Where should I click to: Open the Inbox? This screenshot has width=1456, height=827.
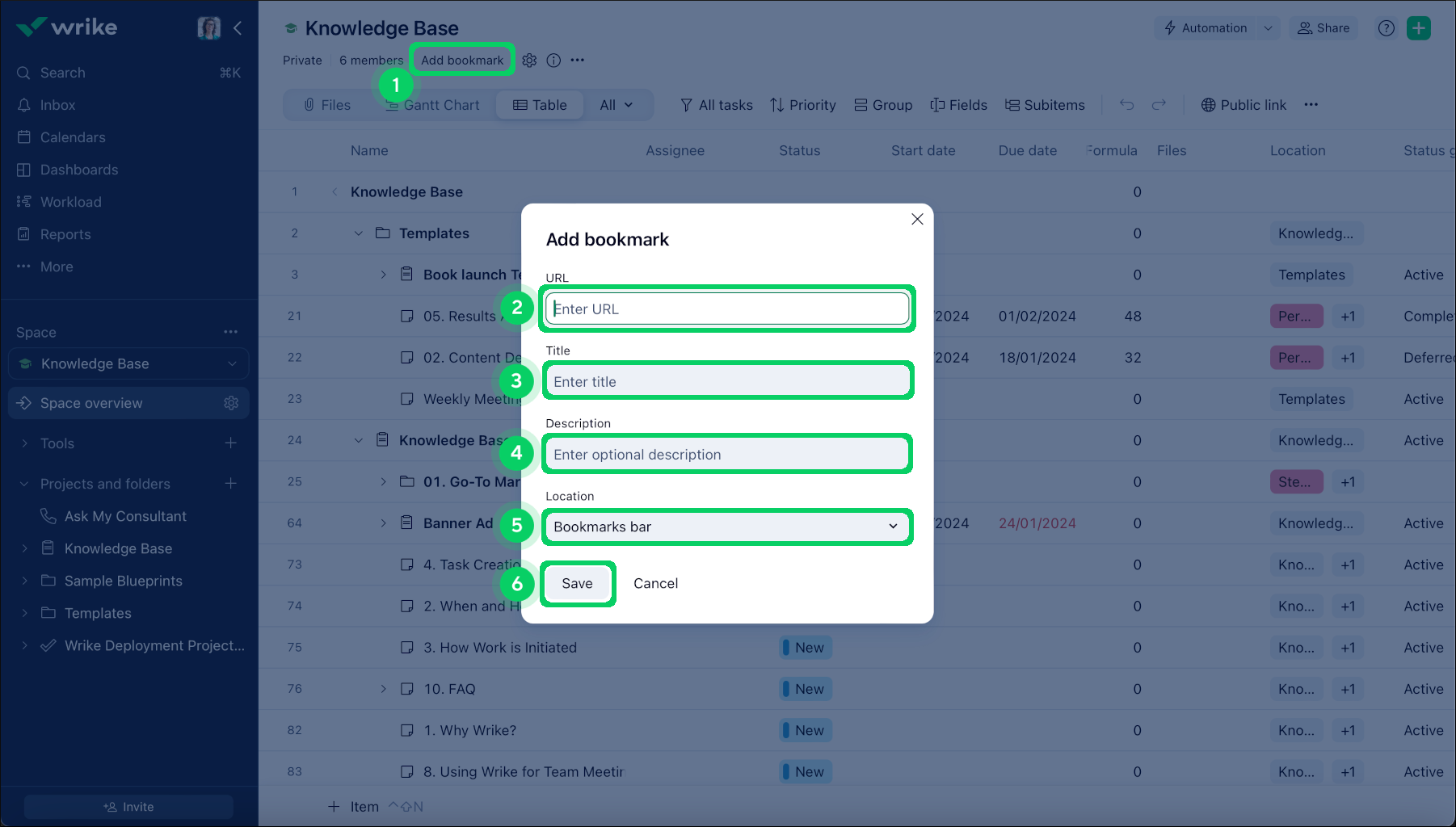tap(57, 104)
